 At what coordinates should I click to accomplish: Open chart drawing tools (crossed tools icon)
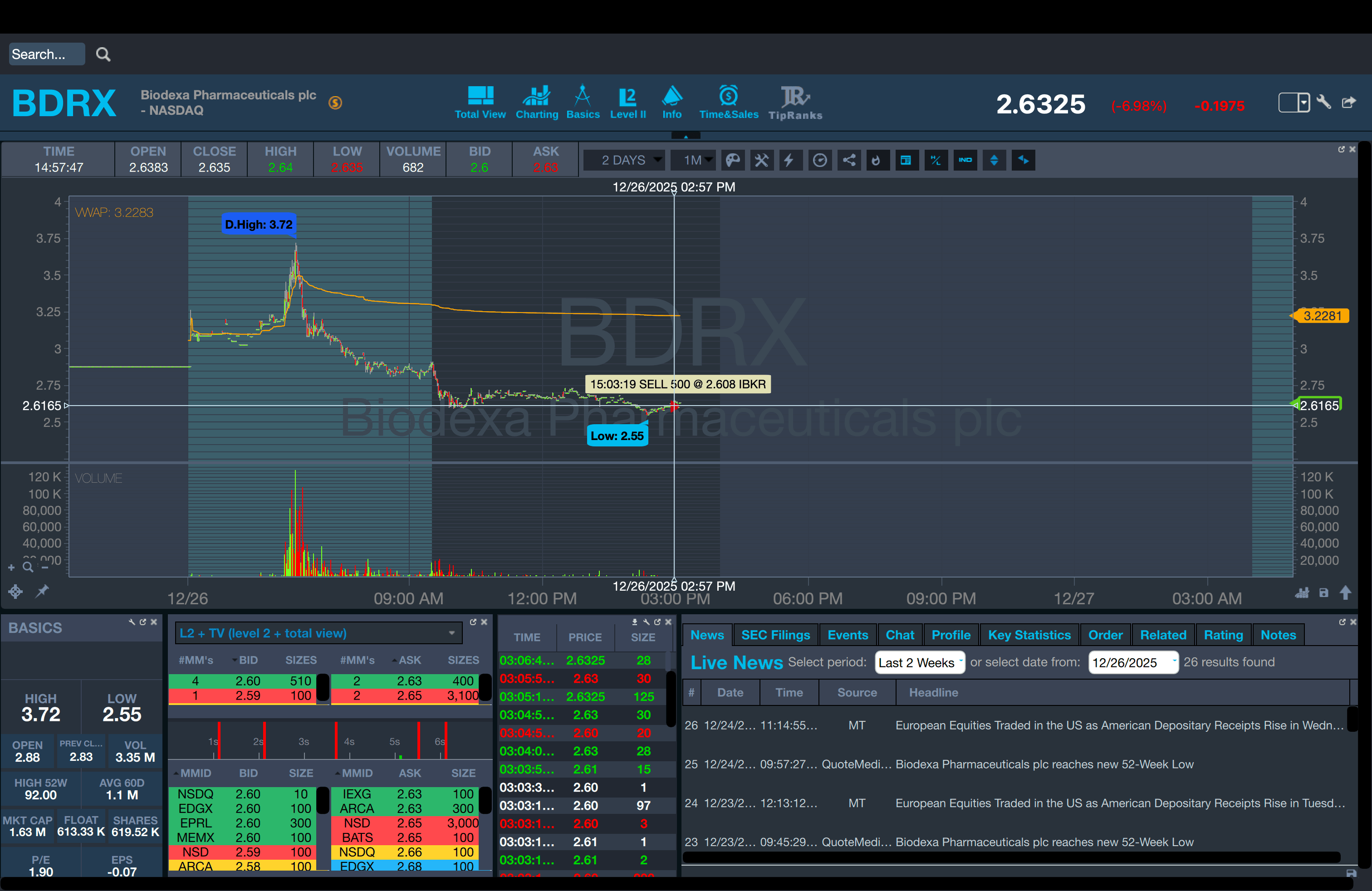761,160
